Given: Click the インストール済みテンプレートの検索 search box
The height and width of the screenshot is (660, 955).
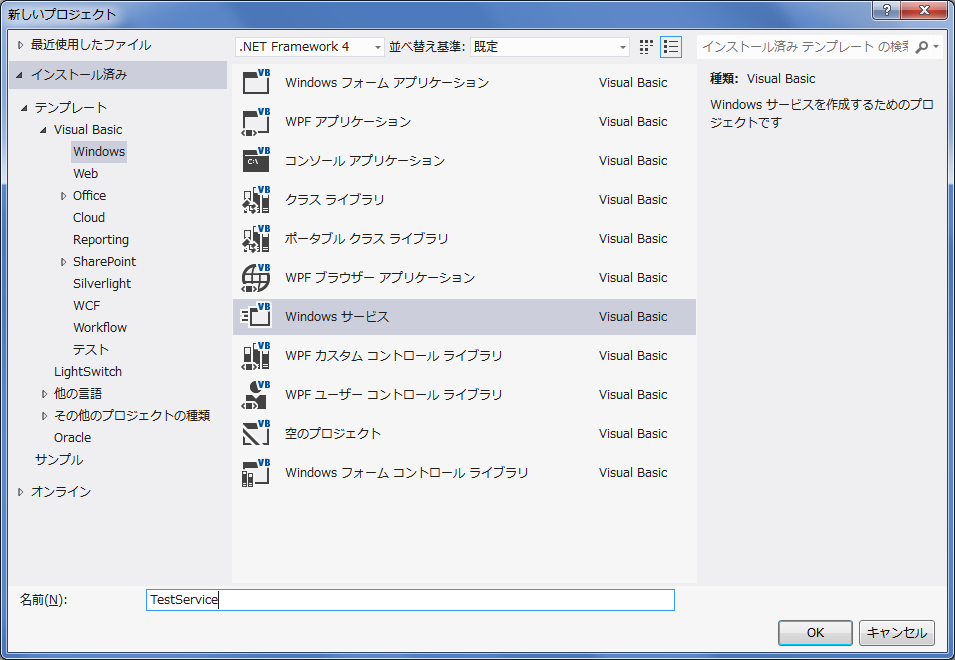Looking at the screenshot, I should point(805,47).
